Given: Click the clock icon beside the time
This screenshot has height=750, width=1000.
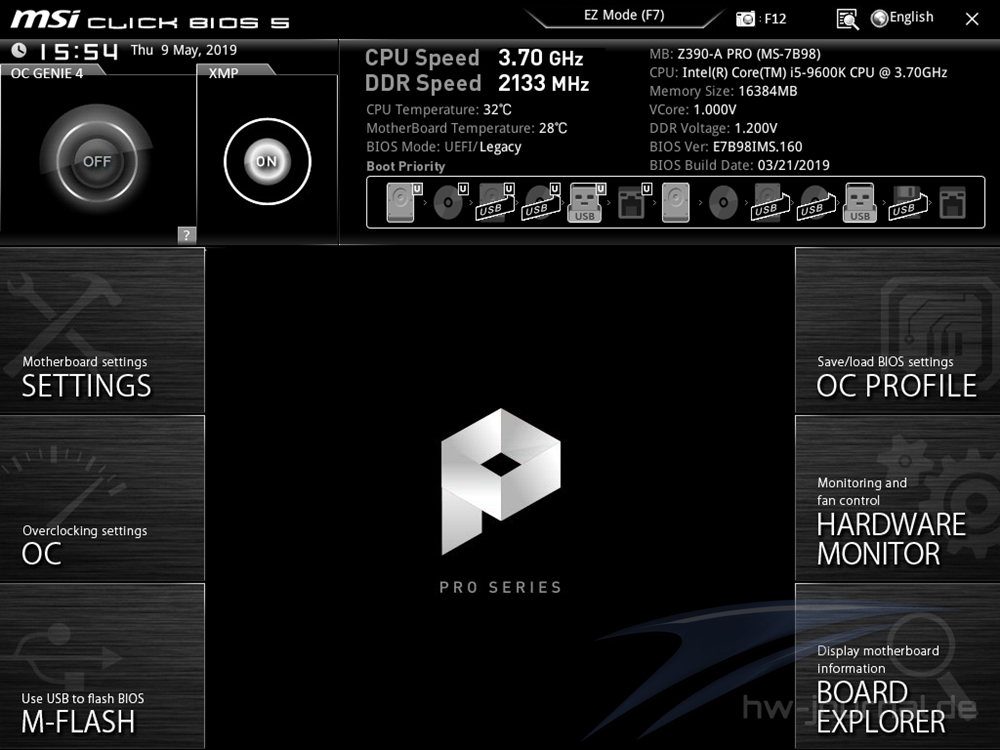Looking at the screenshot, I should 19,50.
